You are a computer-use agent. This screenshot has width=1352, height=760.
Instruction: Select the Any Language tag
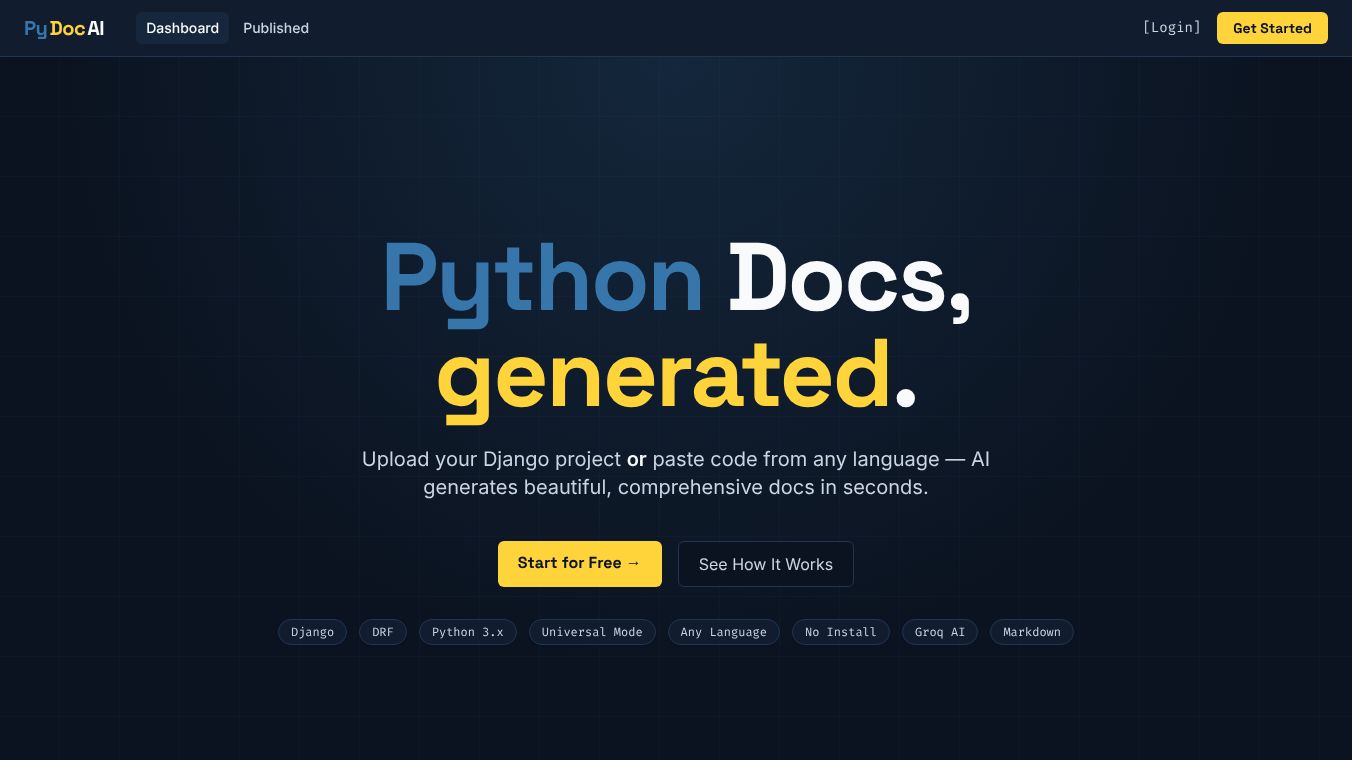(724, 632)
